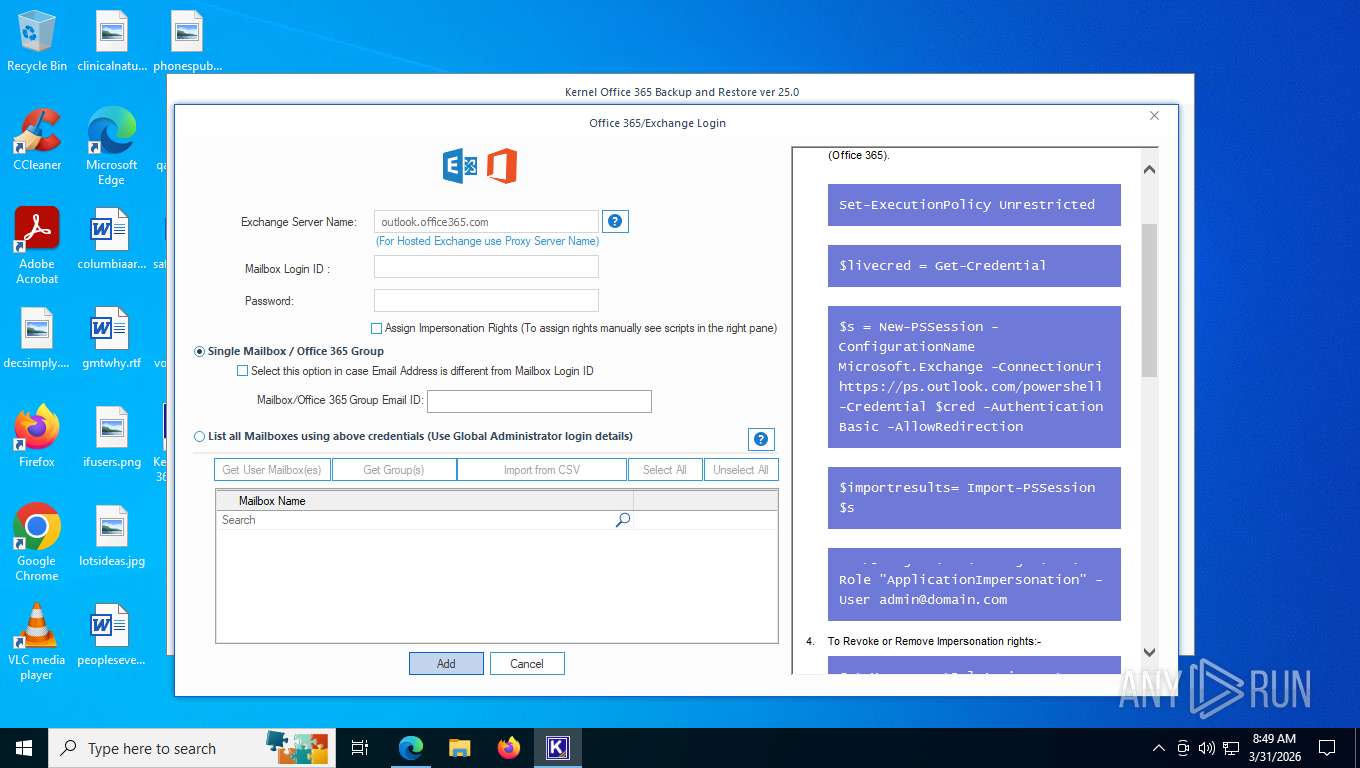Click 'For Hosted Exchange use Proxy Server Name' note
Image resolution: width=1360 pixels, height=768 pixels.
[487, 241]
